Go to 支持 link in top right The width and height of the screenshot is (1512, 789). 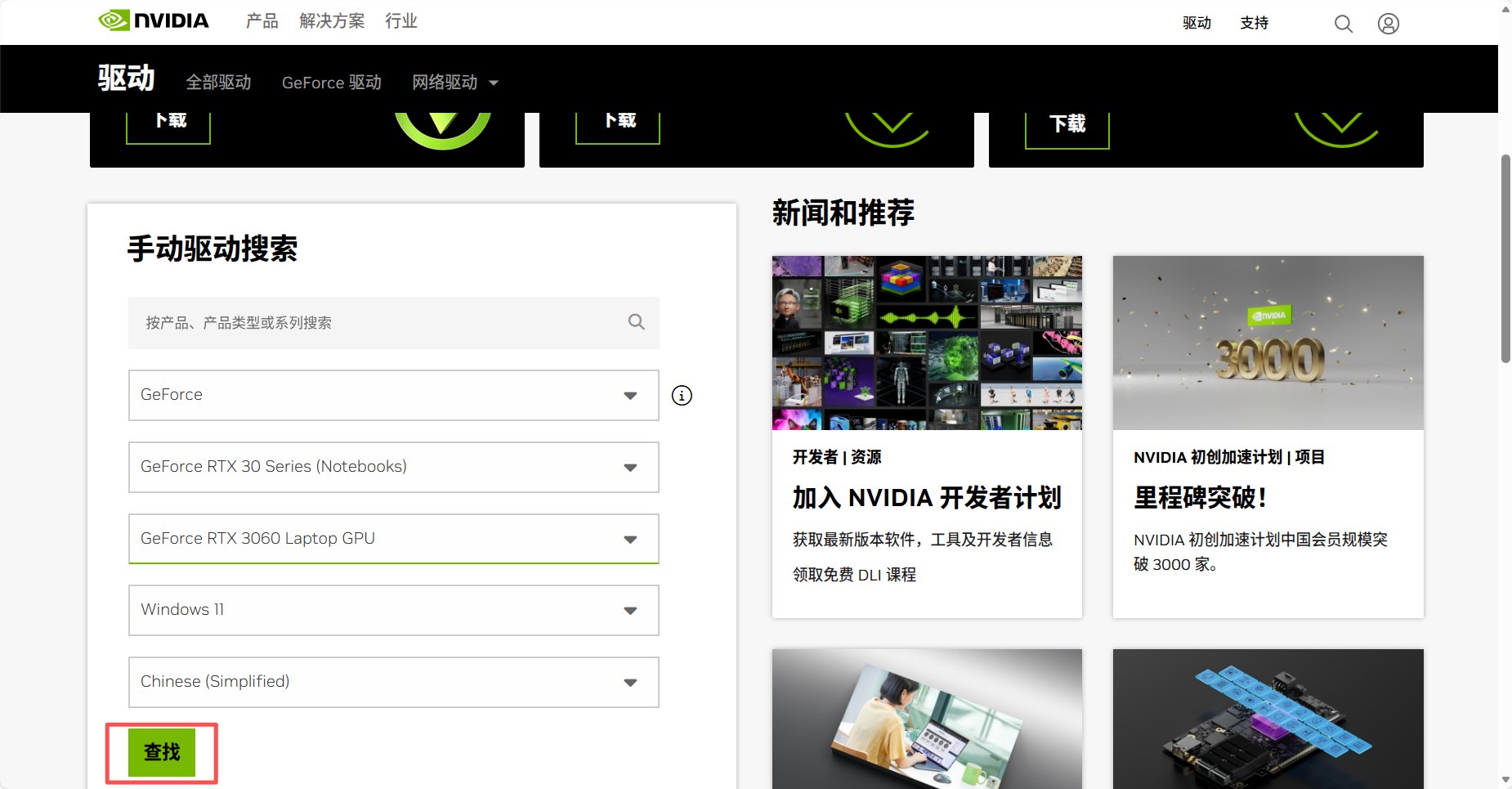pyautogui.click(x=1254, y=23)
